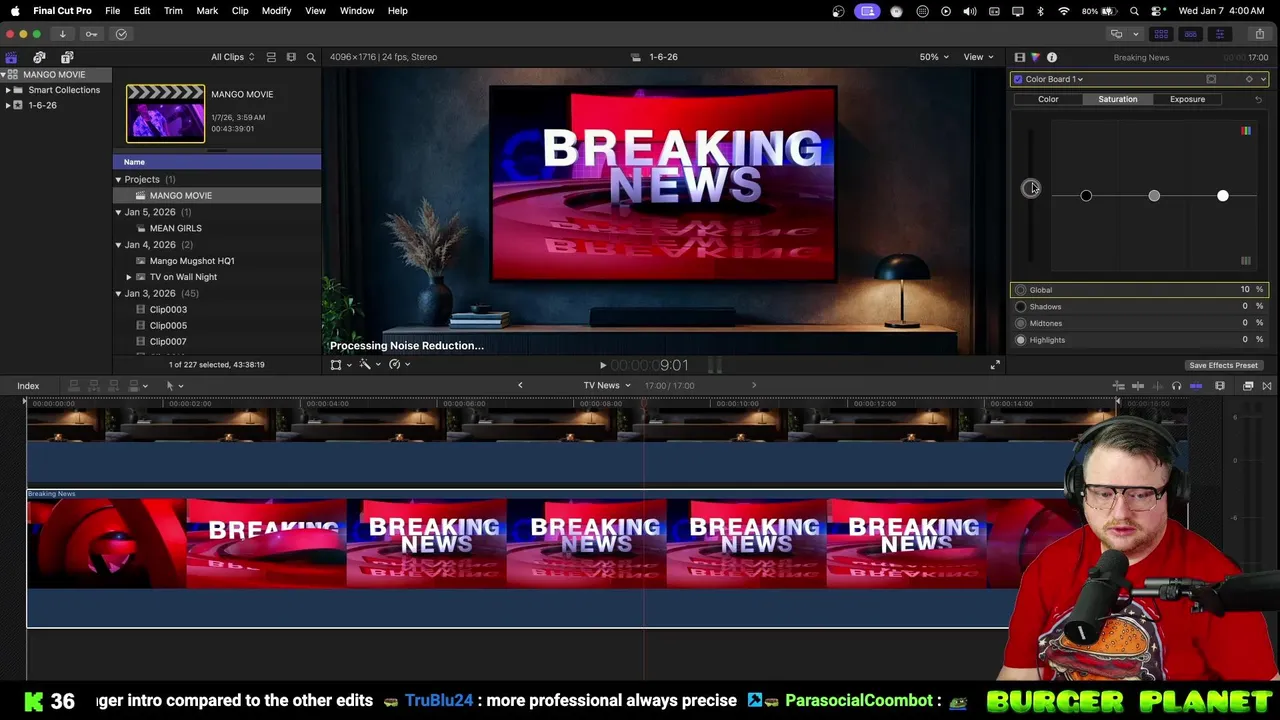Toggle clip grouping appearance icon in browser

(x=271, y=57)
